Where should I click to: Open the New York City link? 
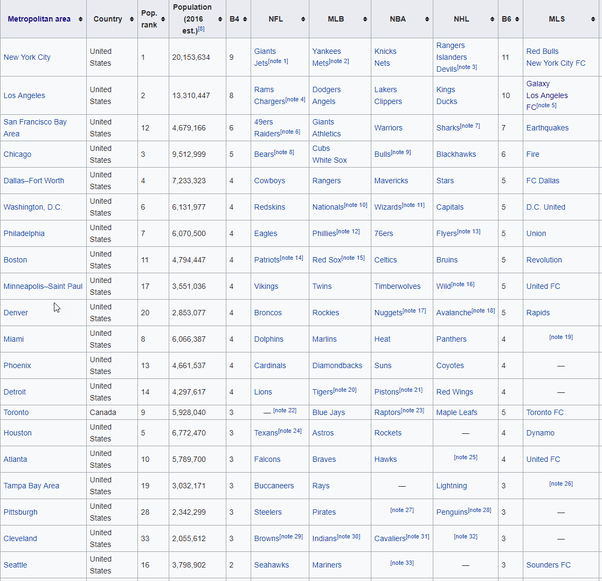tap(27, 57)
